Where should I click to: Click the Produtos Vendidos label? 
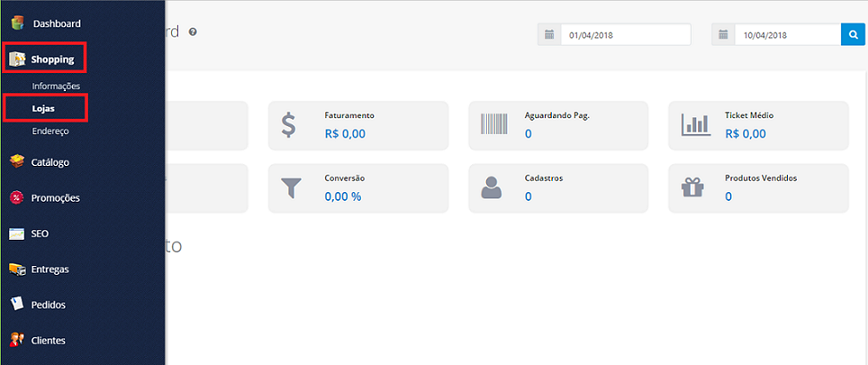(761, 178)
